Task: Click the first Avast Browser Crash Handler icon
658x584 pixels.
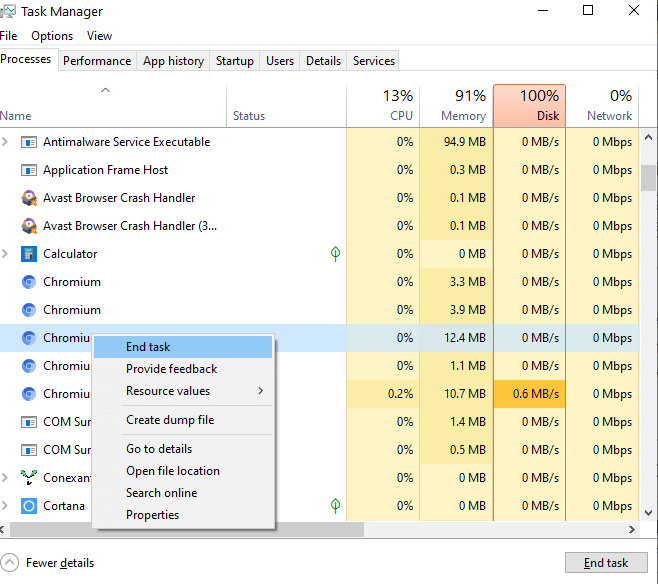Action: tap(29, 198)
